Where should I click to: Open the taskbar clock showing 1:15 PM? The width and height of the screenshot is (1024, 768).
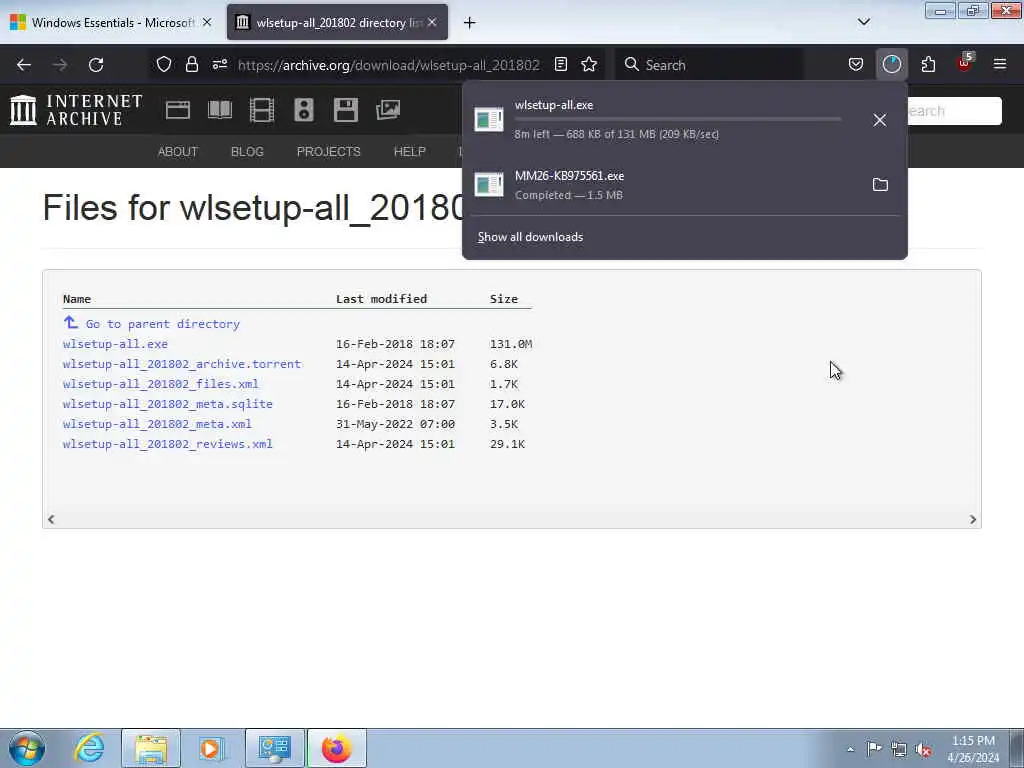point(973,748)
